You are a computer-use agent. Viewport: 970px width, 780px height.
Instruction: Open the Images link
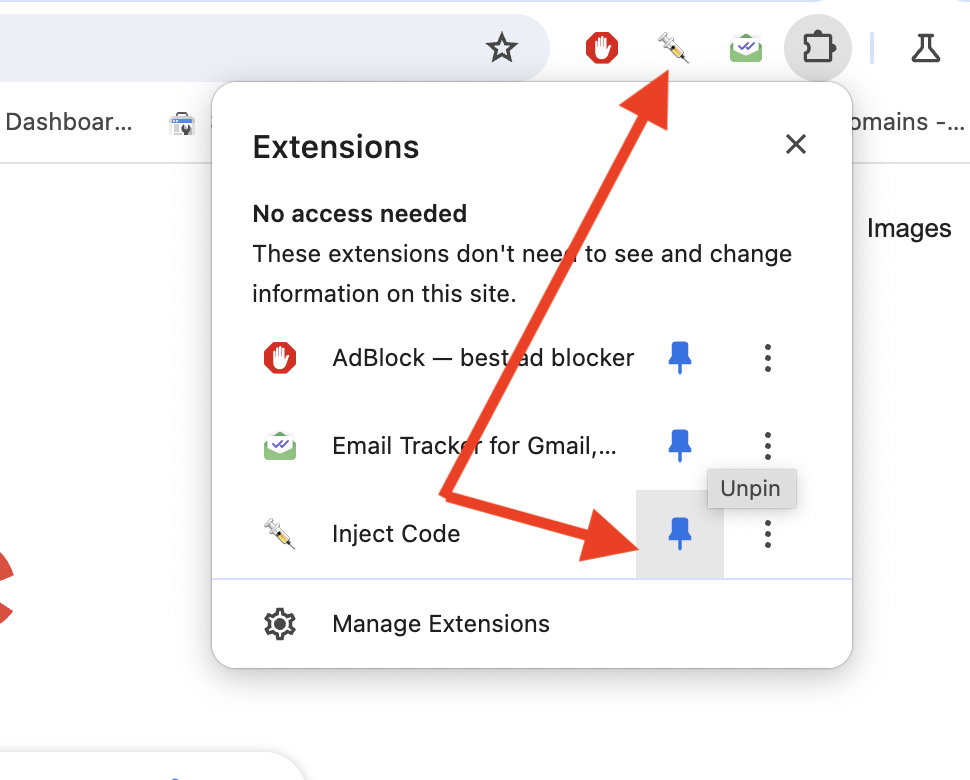[909, 229]
